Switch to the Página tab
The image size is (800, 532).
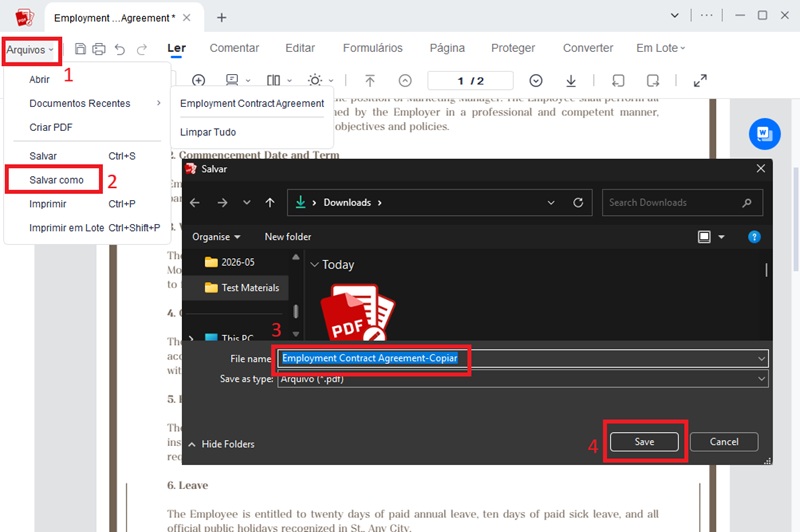pyautogui.click(x=447, y=48)
